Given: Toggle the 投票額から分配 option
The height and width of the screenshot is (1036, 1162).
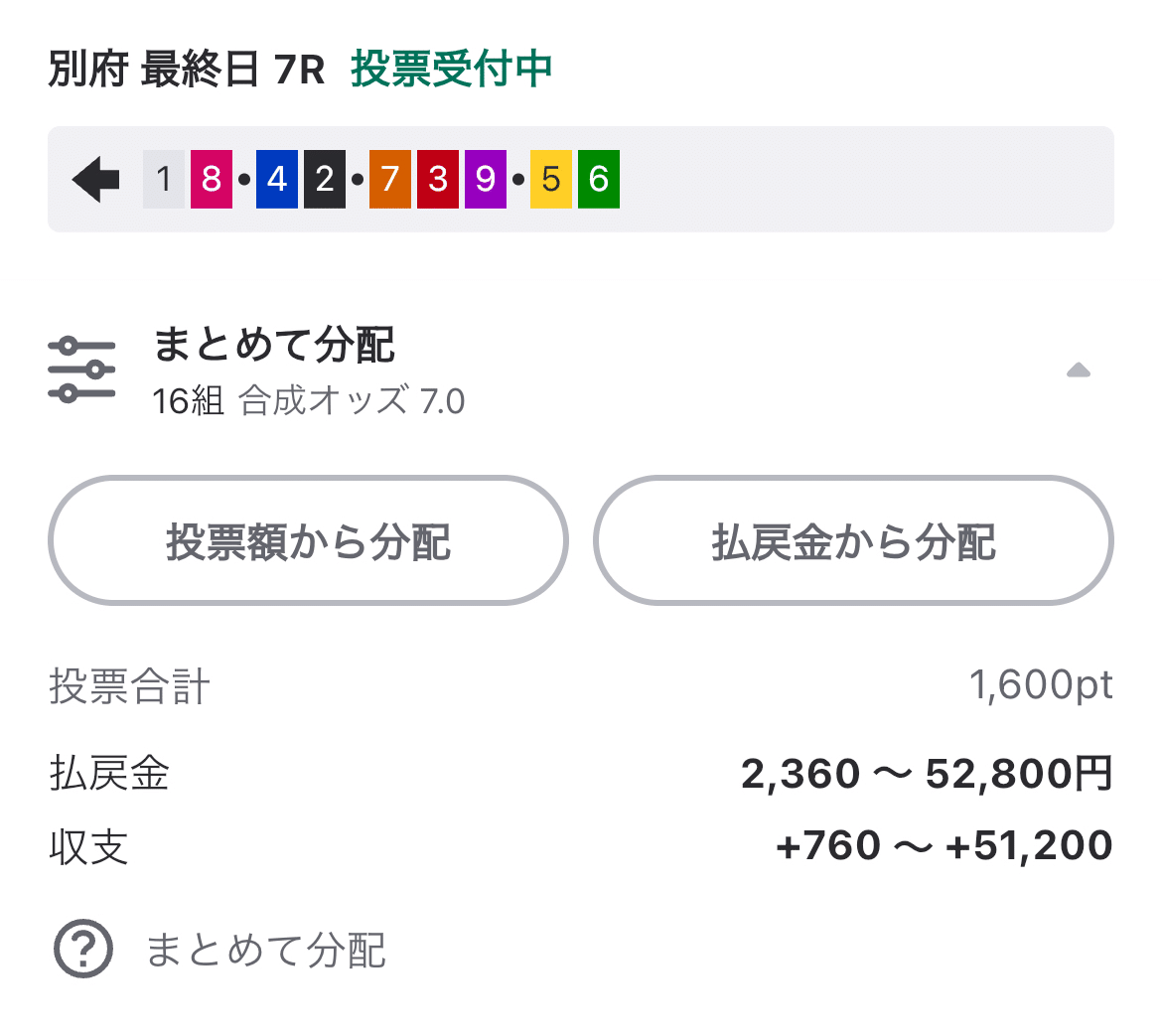Looking at the screenshot, I should coord(309,541).
